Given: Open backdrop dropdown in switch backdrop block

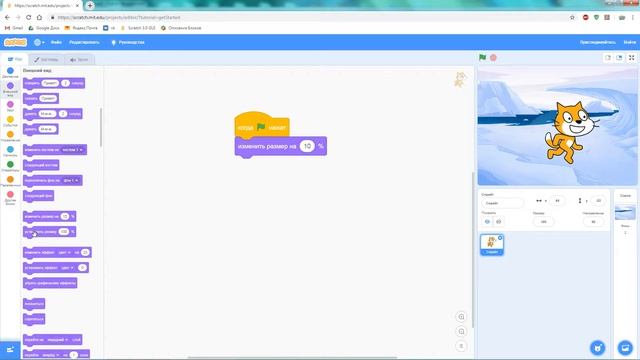Looking at the screenshot, I should click(72, 180).
